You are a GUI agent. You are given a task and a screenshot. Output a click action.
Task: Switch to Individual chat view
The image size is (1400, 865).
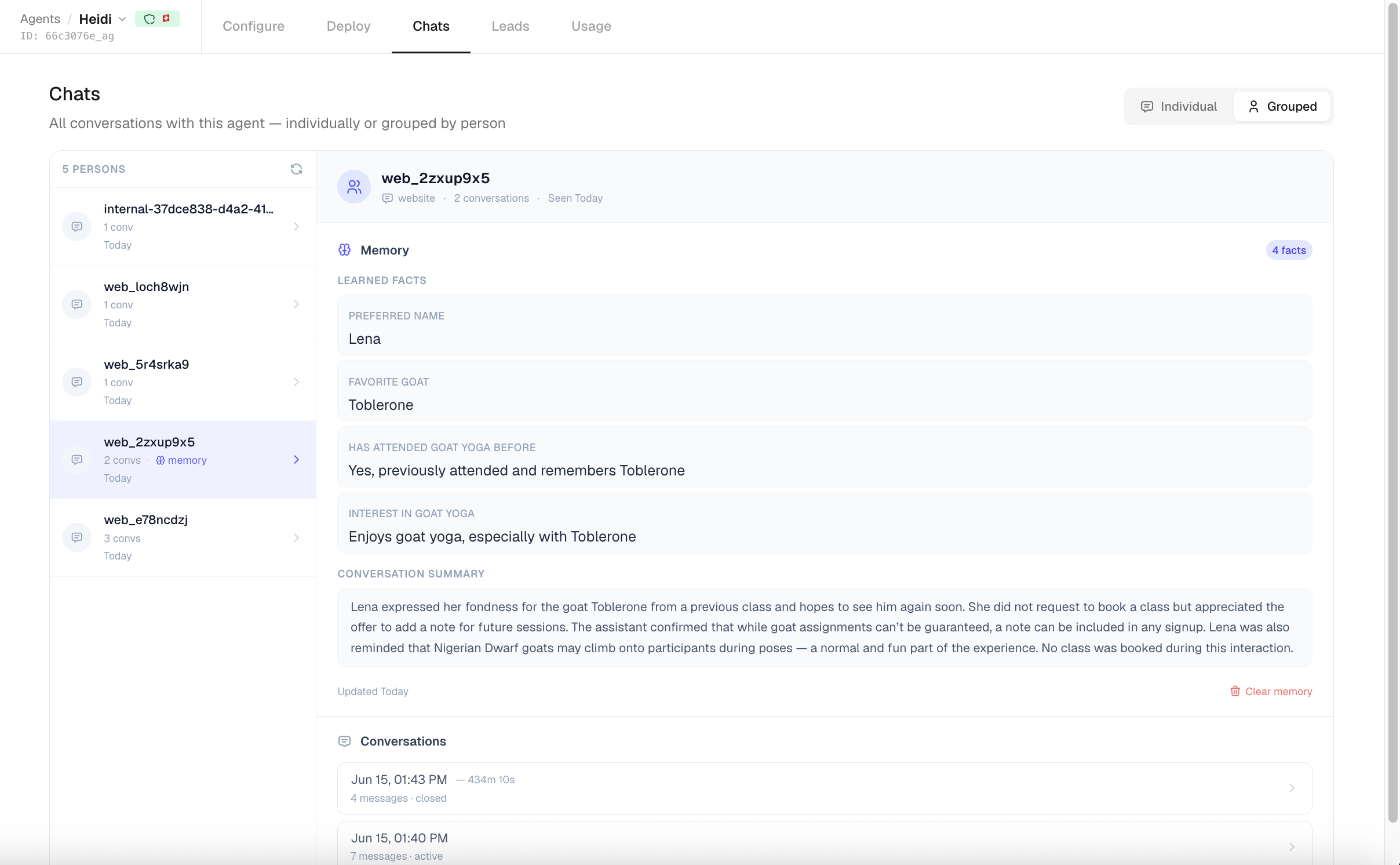point(1179,107)
